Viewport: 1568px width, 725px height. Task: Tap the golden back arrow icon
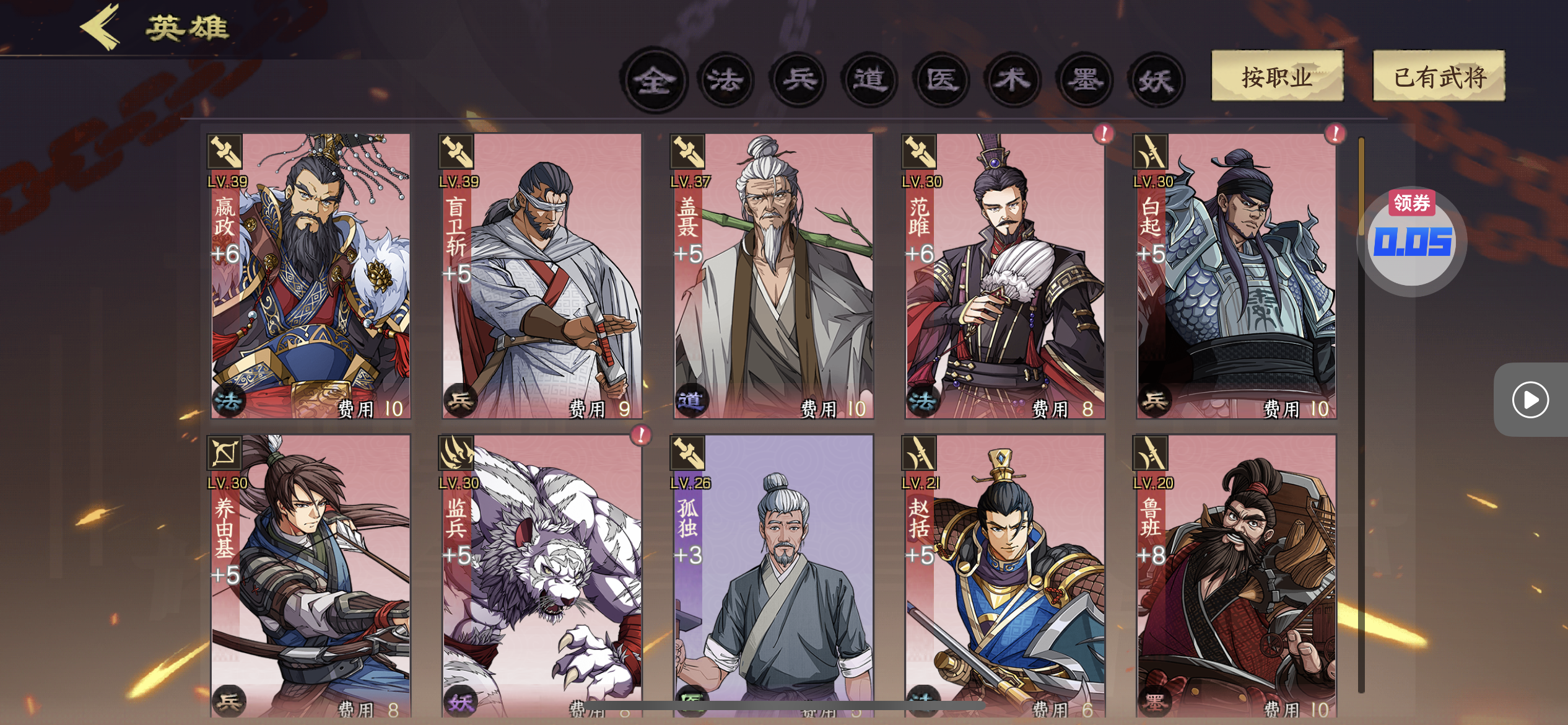pyautogui.click(x=100, y=27)
